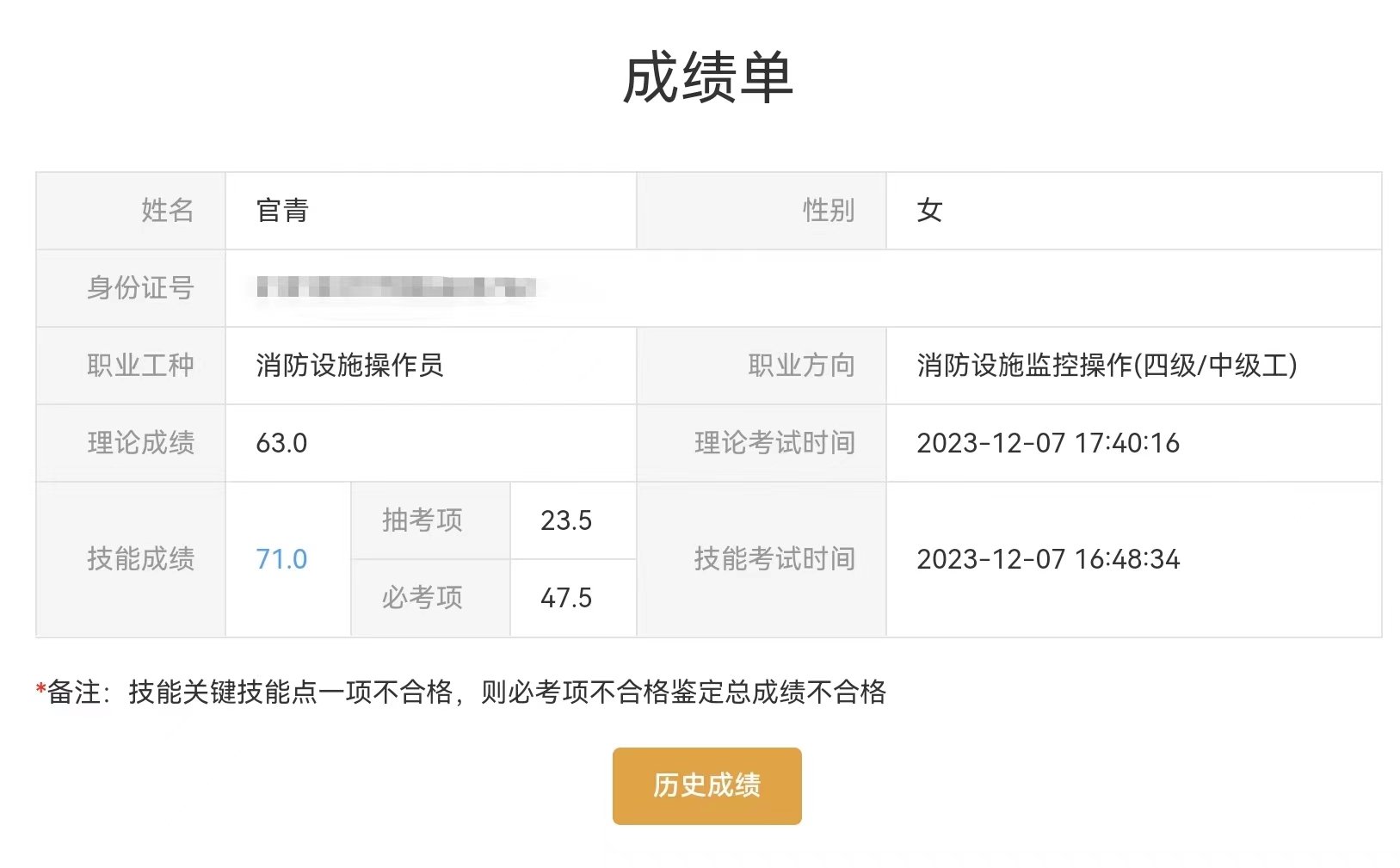The height and width of the screenshot is (868, 1400).
Task: Select the 抽考项 score 23.5
Action: point(566,520)
